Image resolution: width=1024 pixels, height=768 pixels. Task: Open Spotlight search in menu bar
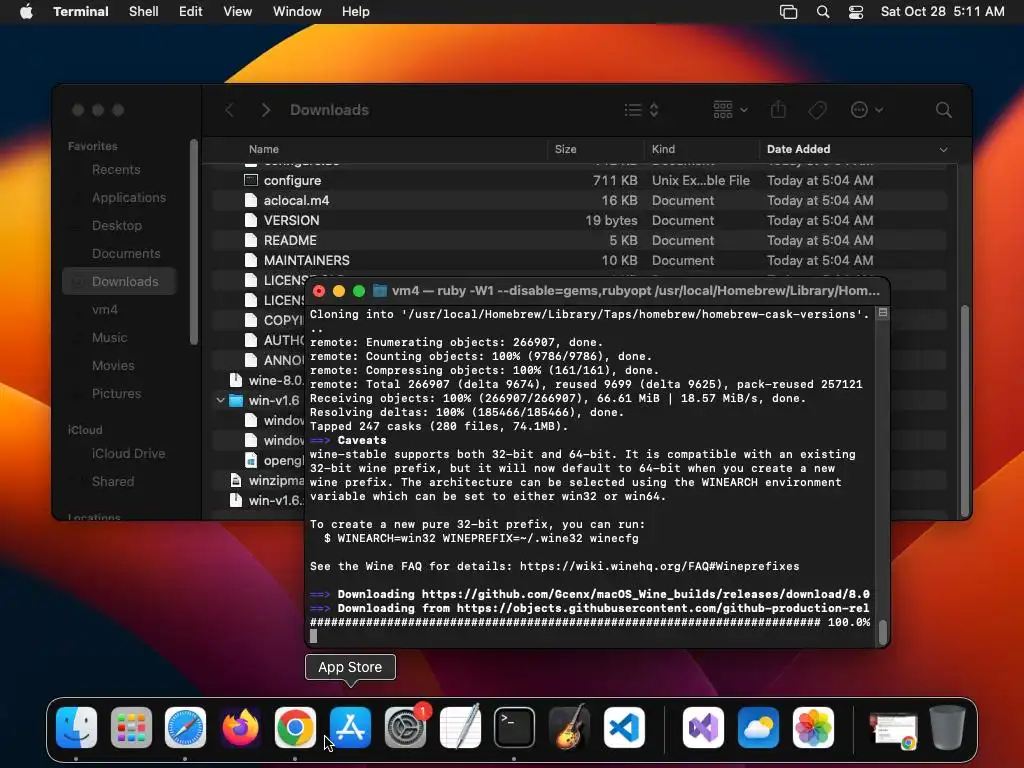tap(823, 12)
